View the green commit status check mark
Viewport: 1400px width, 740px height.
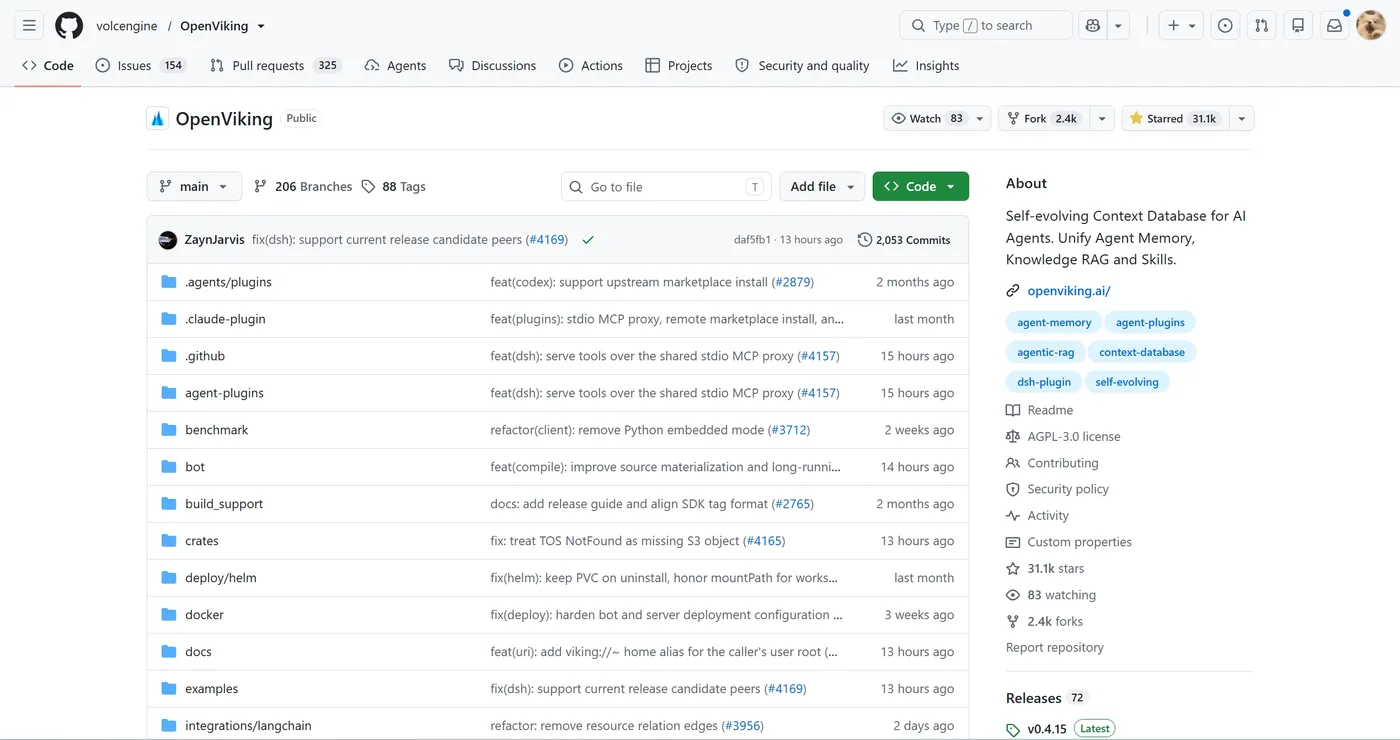588,240
